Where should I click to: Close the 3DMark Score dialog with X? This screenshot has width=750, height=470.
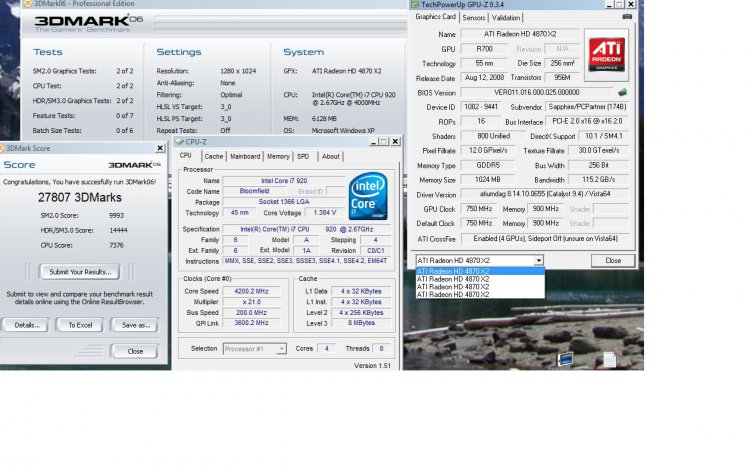point(160,148)
